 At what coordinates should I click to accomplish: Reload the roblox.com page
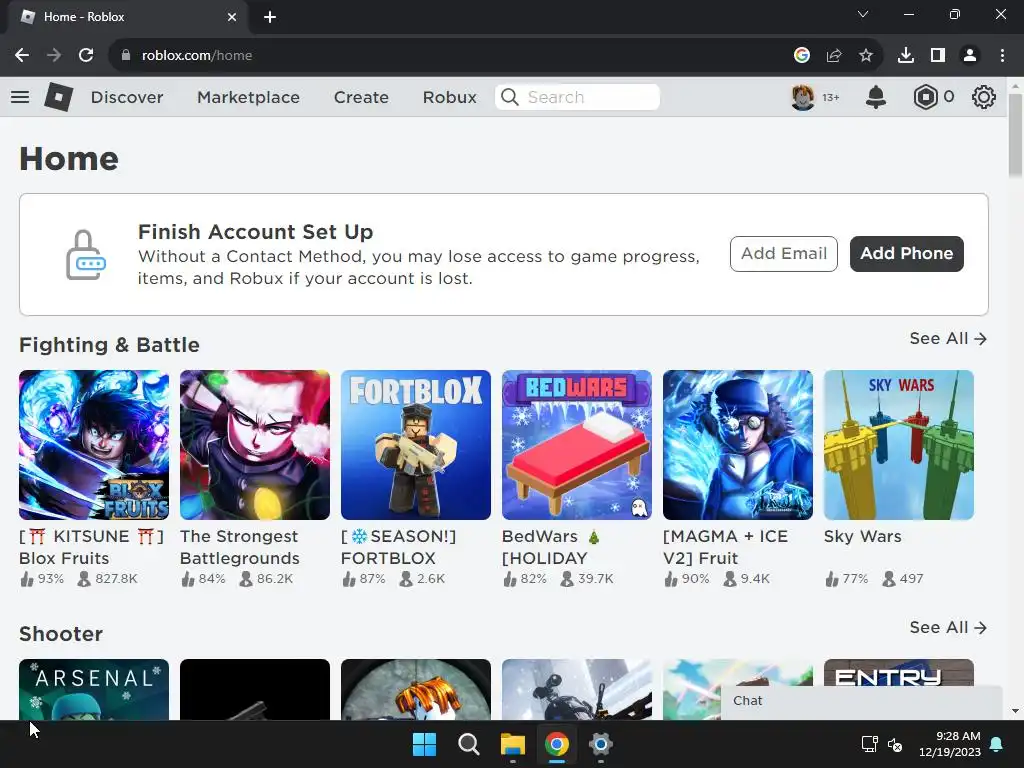pyautogui.click(x=86, y=56)
